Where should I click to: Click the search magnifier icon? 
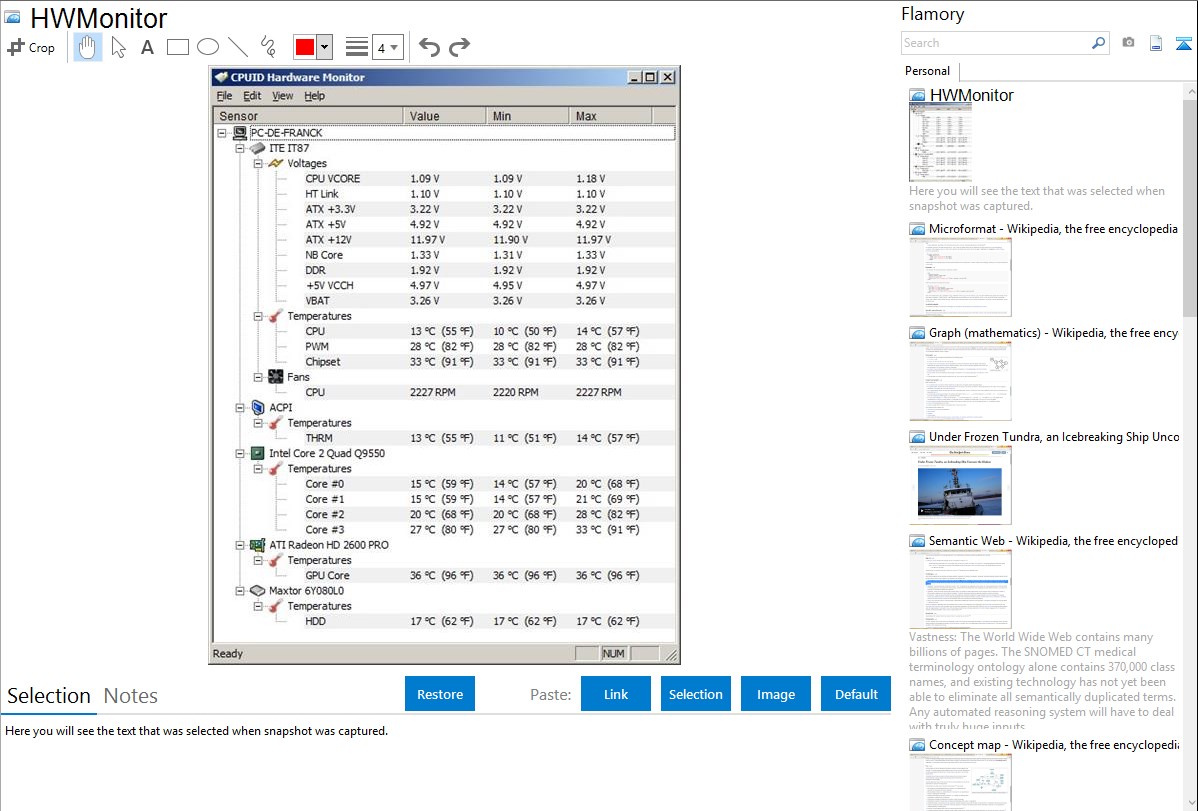pyautogui.click(x=1099, y=43)
